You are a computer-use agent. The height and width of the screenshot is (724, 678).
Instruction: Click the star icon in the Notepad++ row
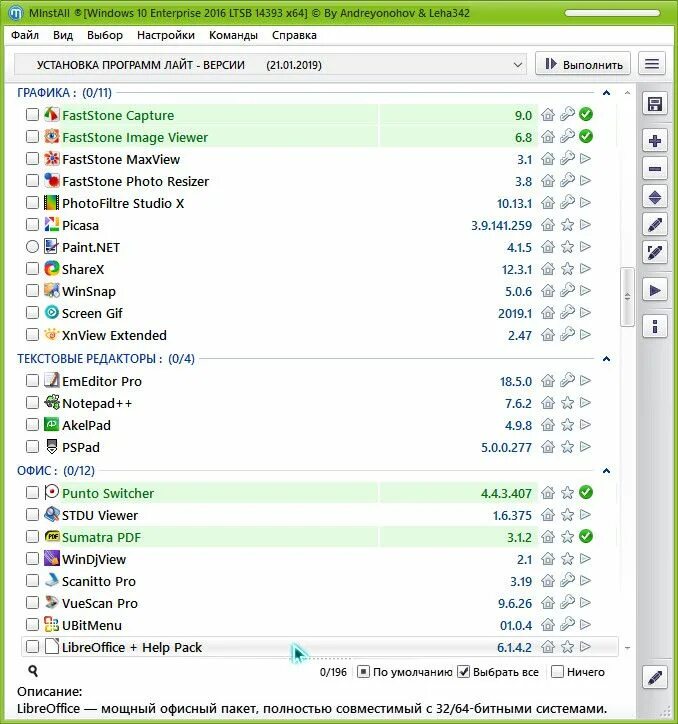click(x=567, y=403)
